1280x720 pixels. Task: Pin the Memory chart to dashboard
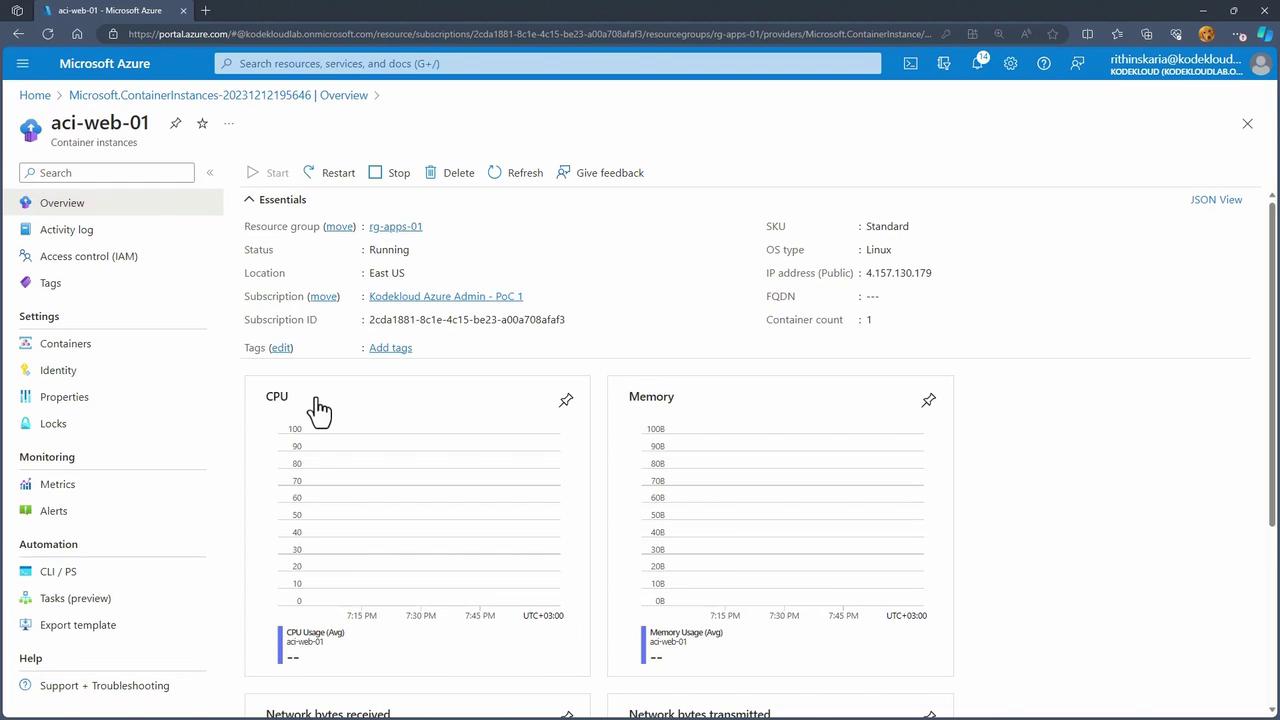(x=928, y=400)
